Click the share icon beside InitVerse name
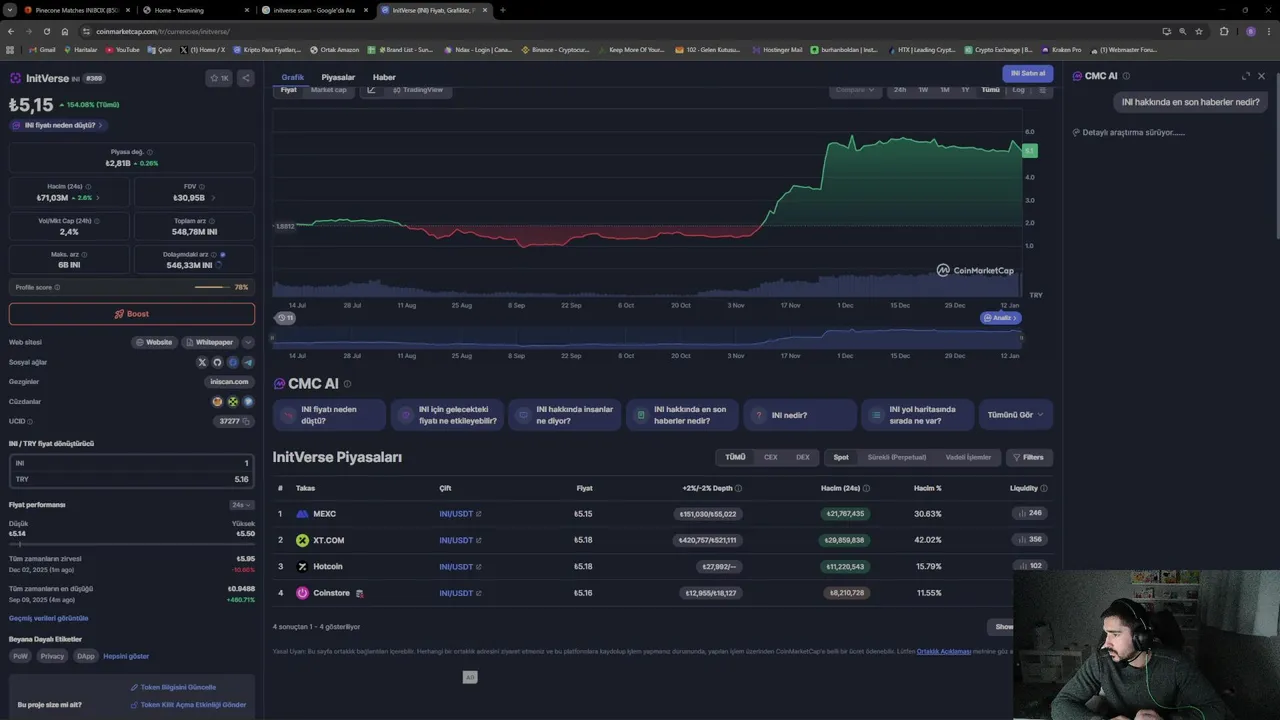Screen dimensions: 1280x720 246,78
